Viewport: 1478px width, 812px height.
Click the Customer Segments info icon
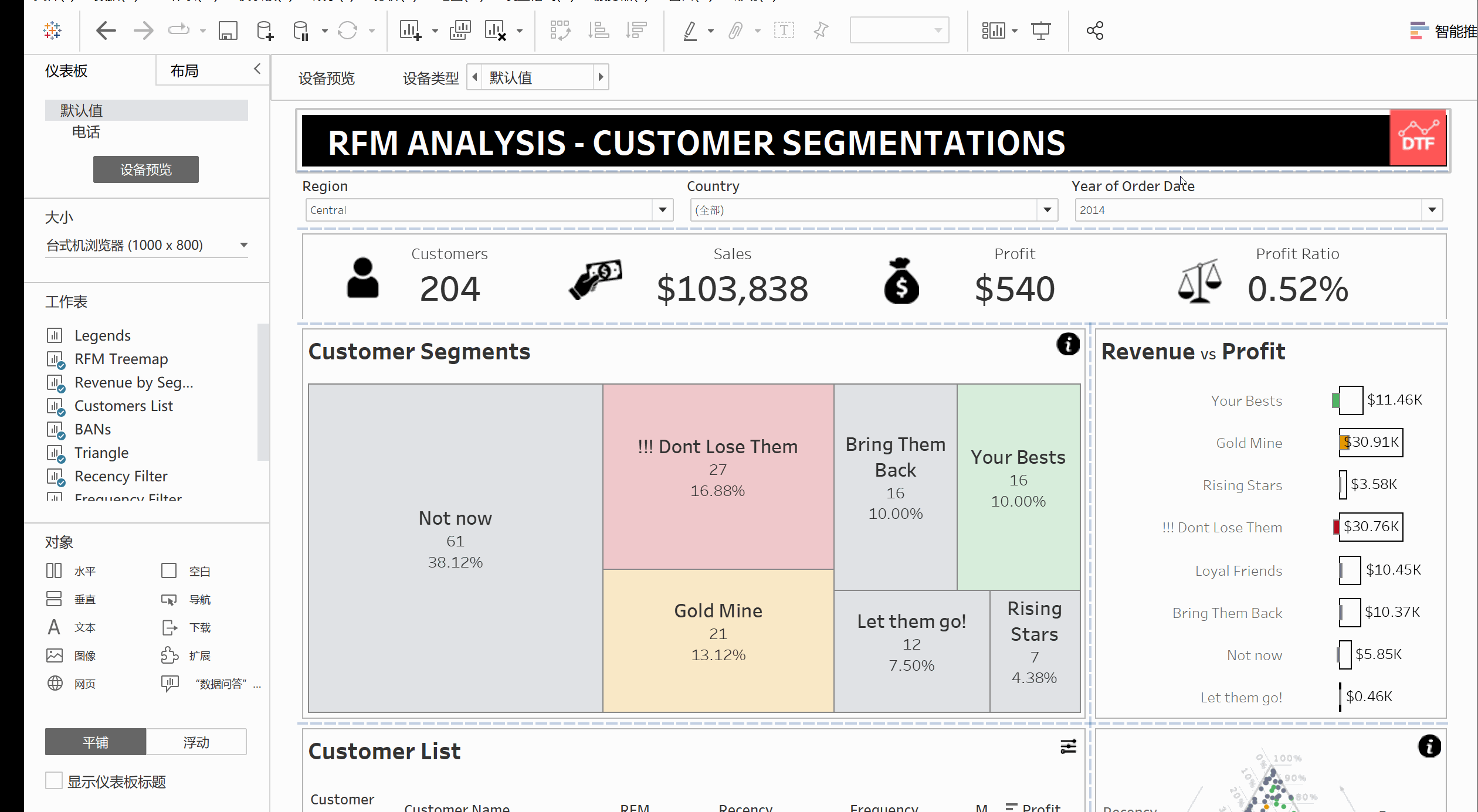(1068, 344)
